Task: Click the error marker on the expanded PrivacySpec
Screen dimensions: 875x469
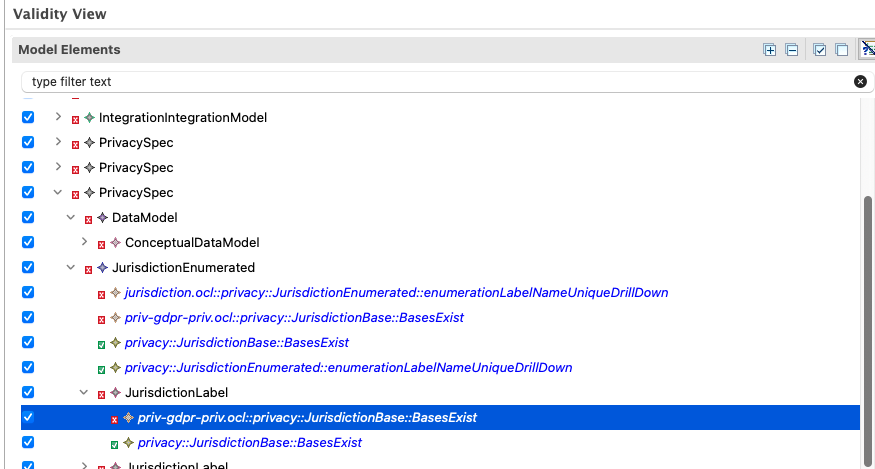Action: [x=75, y=195]
